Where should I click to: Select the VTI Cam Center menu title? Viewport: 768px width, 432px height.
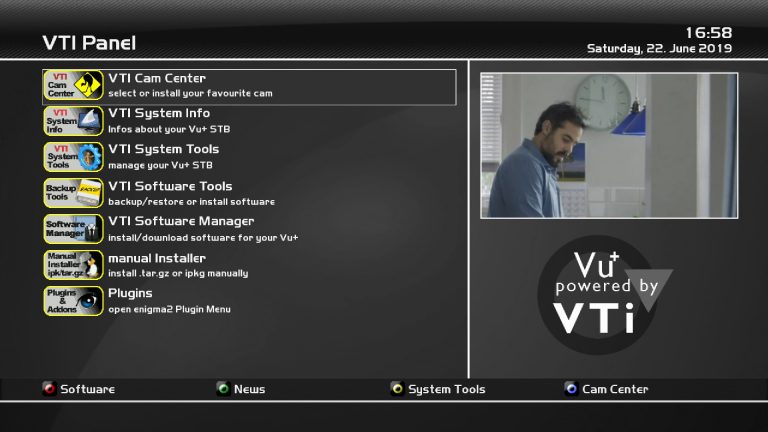[157, 78]
